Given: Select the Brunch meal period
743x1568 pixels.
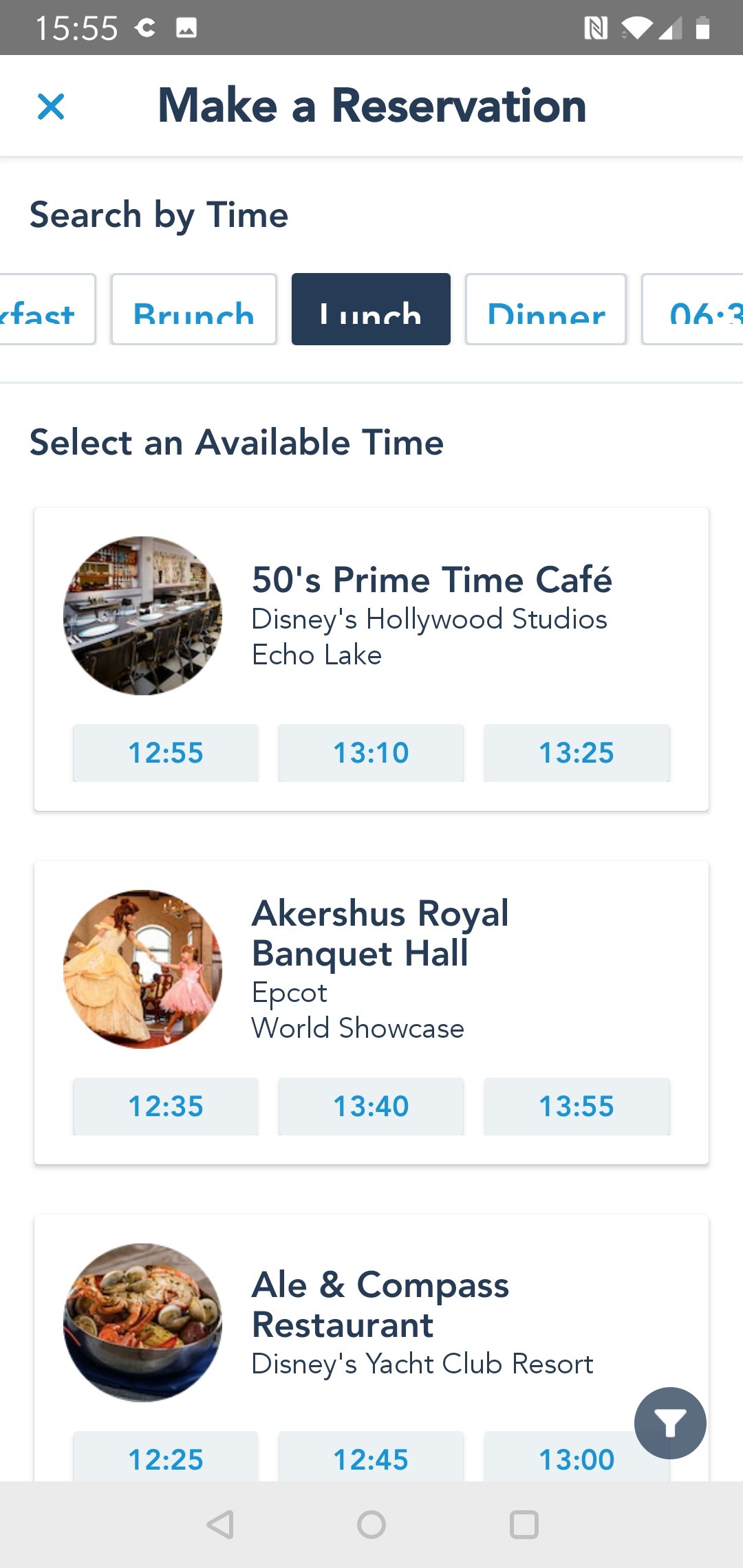Looking at the screenshot, I should click(193, 309).
